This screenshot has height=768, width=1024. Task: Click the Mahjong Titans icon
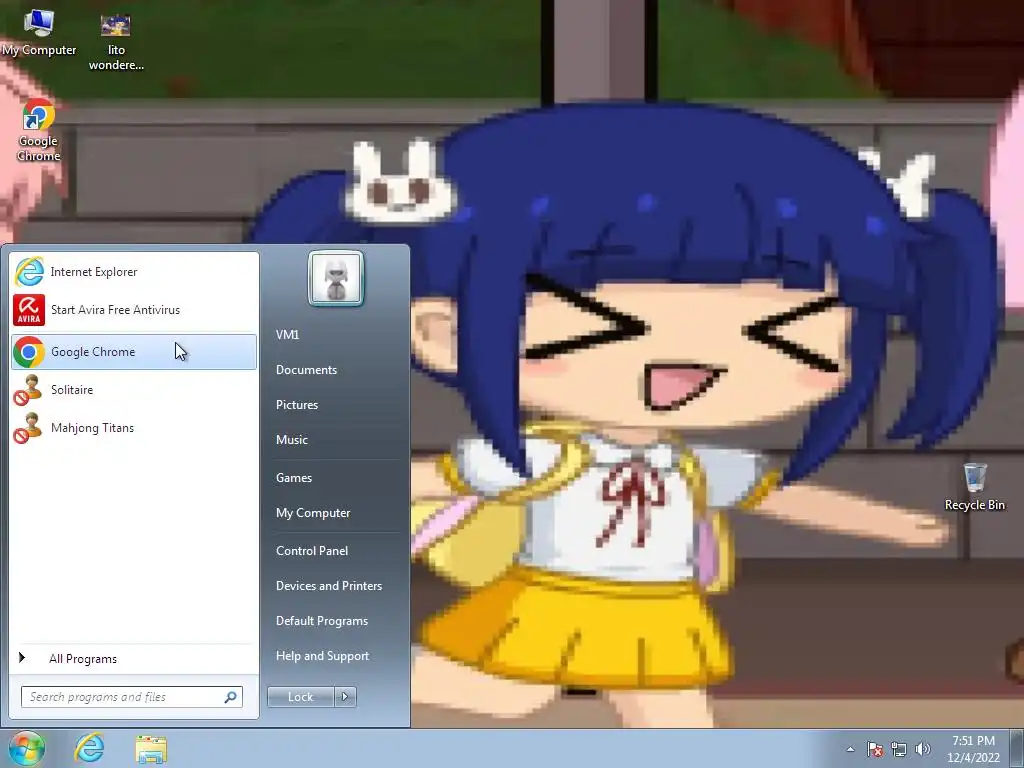coord(29,428)
